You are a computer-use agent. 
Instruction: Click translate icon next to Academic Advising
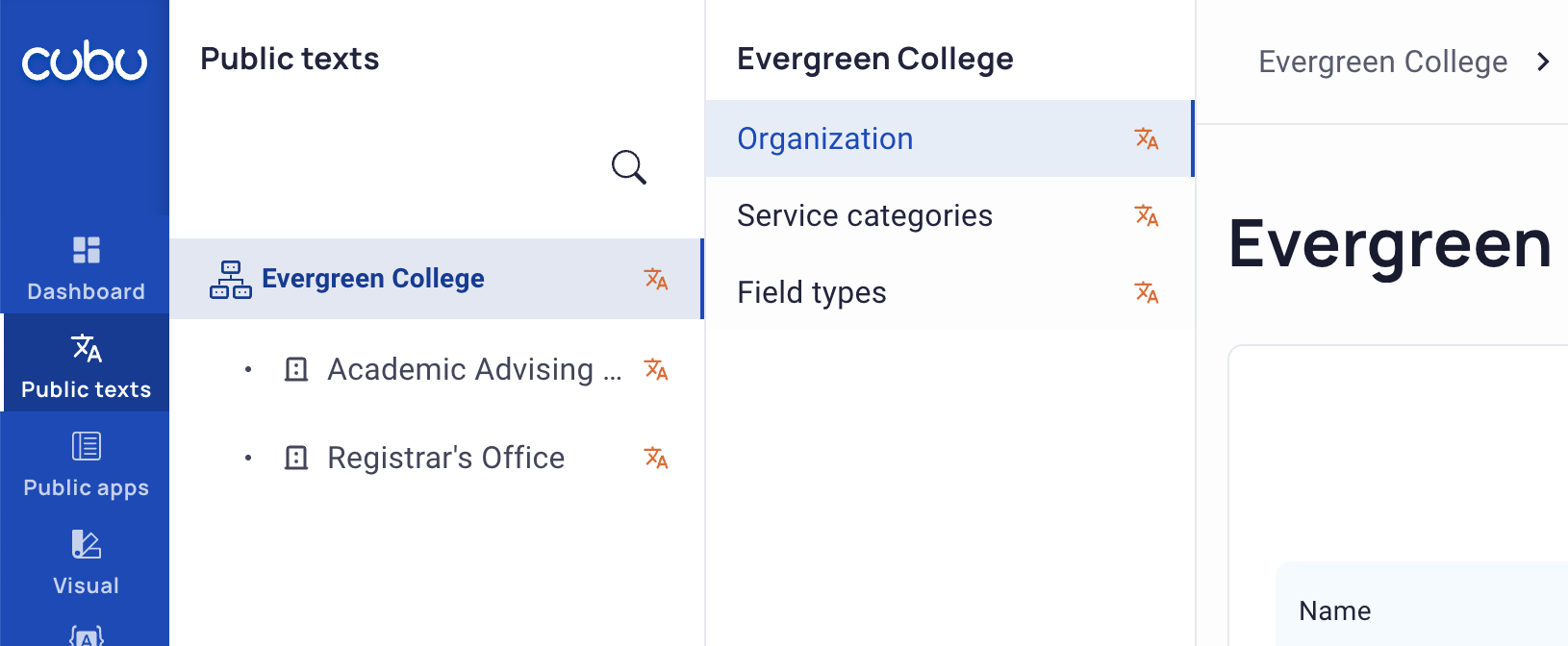656,369
